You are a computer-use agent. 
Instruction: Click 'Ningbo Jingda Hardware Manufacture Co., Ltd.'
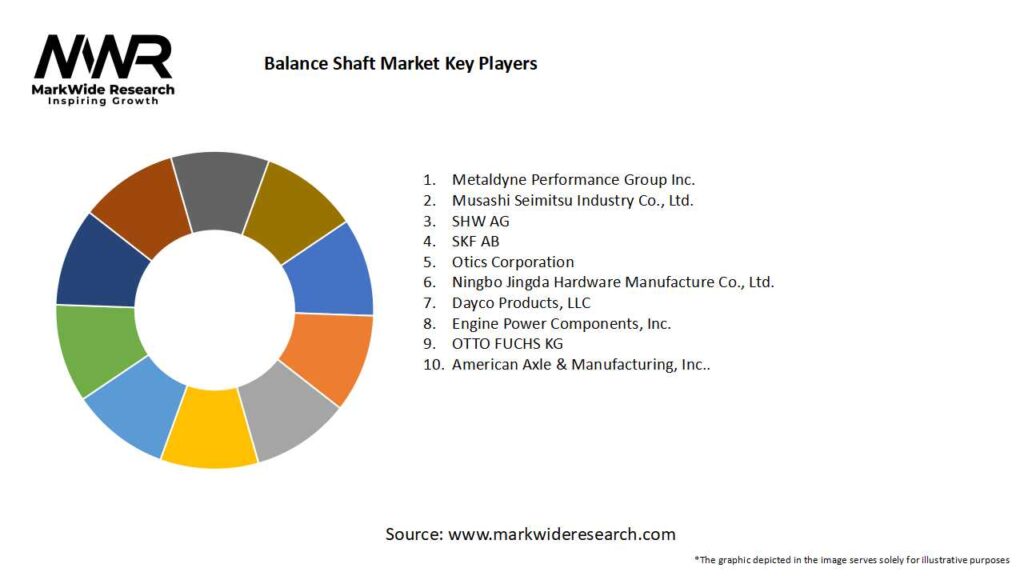(613, 282)
